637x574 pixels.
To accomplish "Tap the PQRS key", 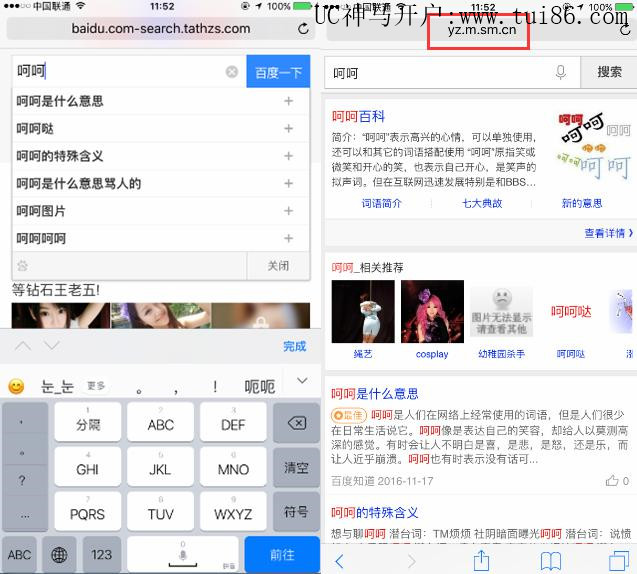I will coord(88,511).
